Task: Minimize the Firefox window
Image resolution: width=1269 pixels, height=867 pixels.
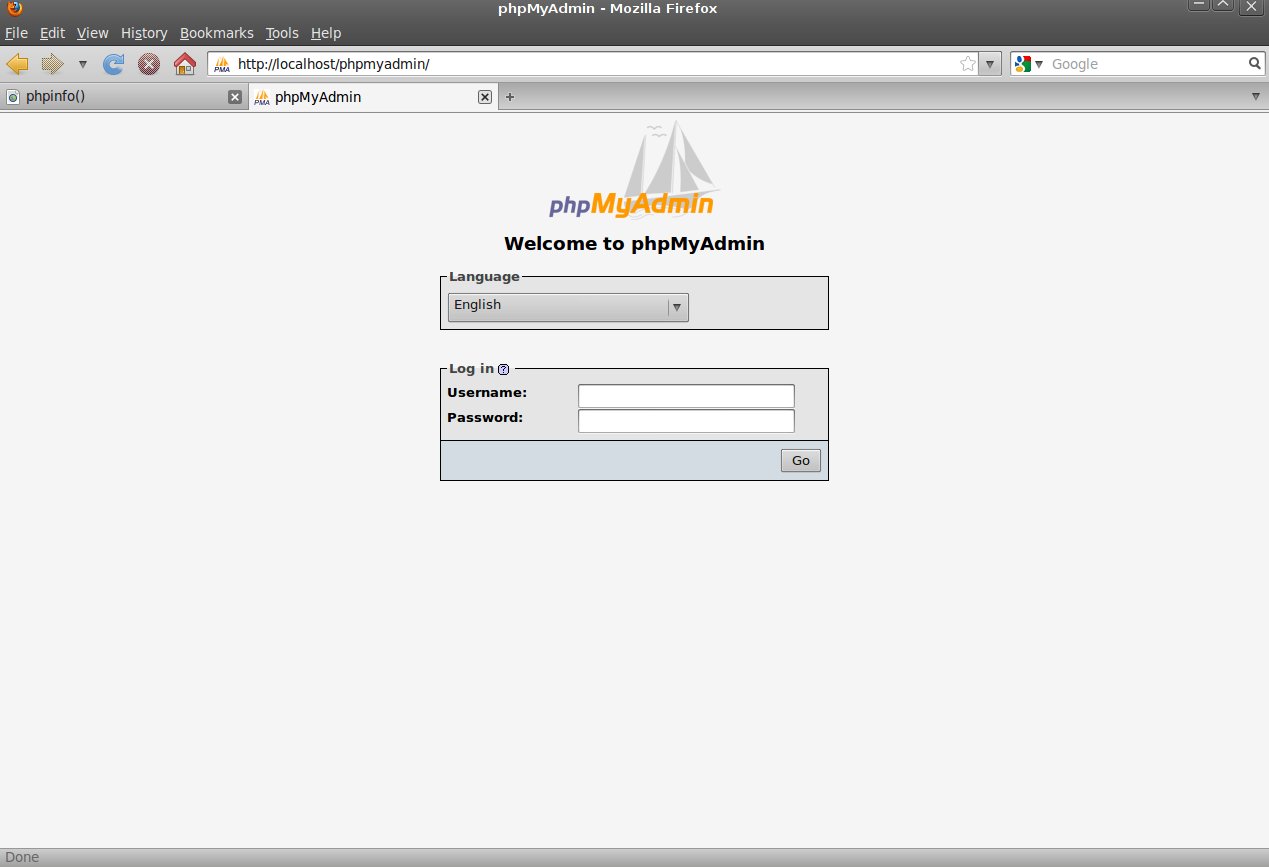Action: pyautogui.click(x=1198, y=6)
